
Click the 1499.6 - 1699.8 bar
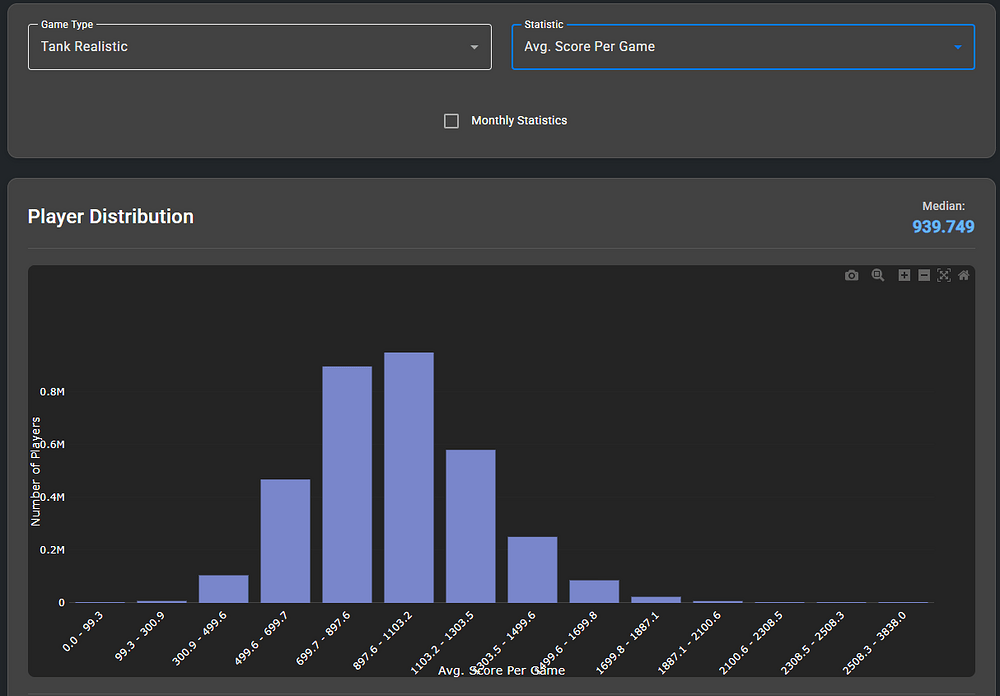tap(594, 591)
